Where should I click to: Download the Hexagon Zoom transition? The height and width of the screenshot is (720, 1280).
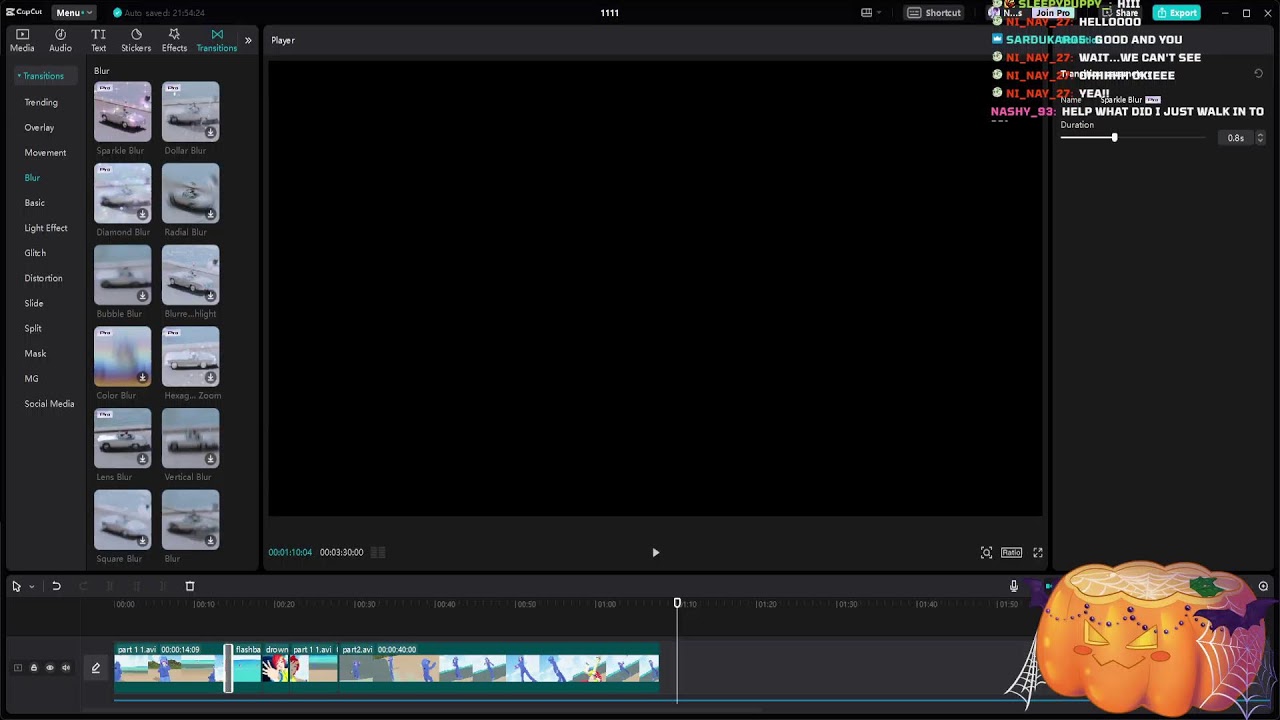click(x=210, y=377)
